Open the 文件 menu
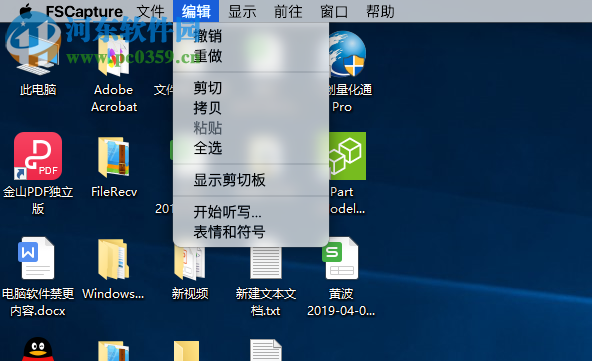This screenshot has height=361, width=592. pos(150,11)
